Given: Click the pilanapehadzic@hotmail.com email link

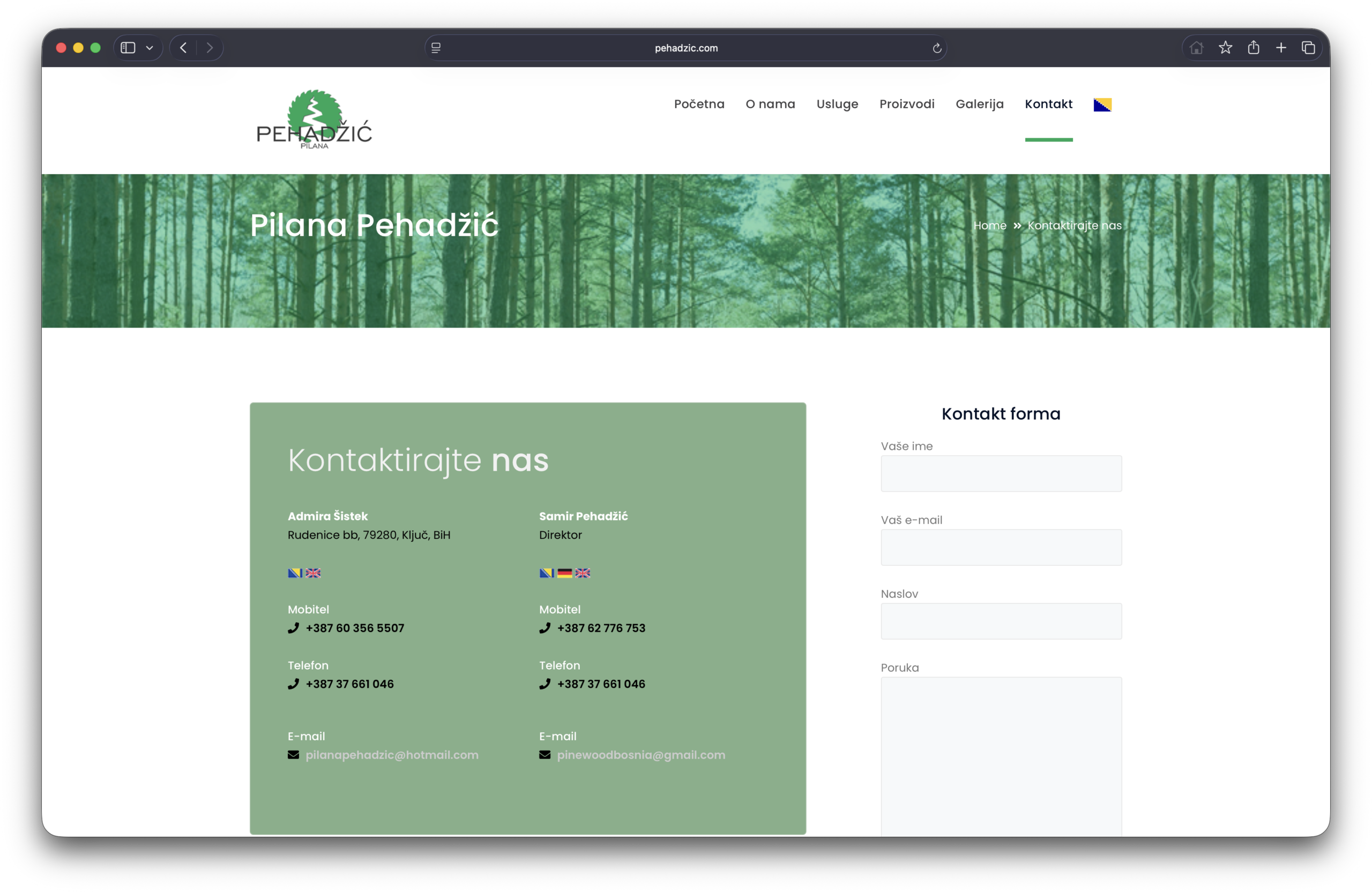Looking at the screenshot, I should [391, 755].
